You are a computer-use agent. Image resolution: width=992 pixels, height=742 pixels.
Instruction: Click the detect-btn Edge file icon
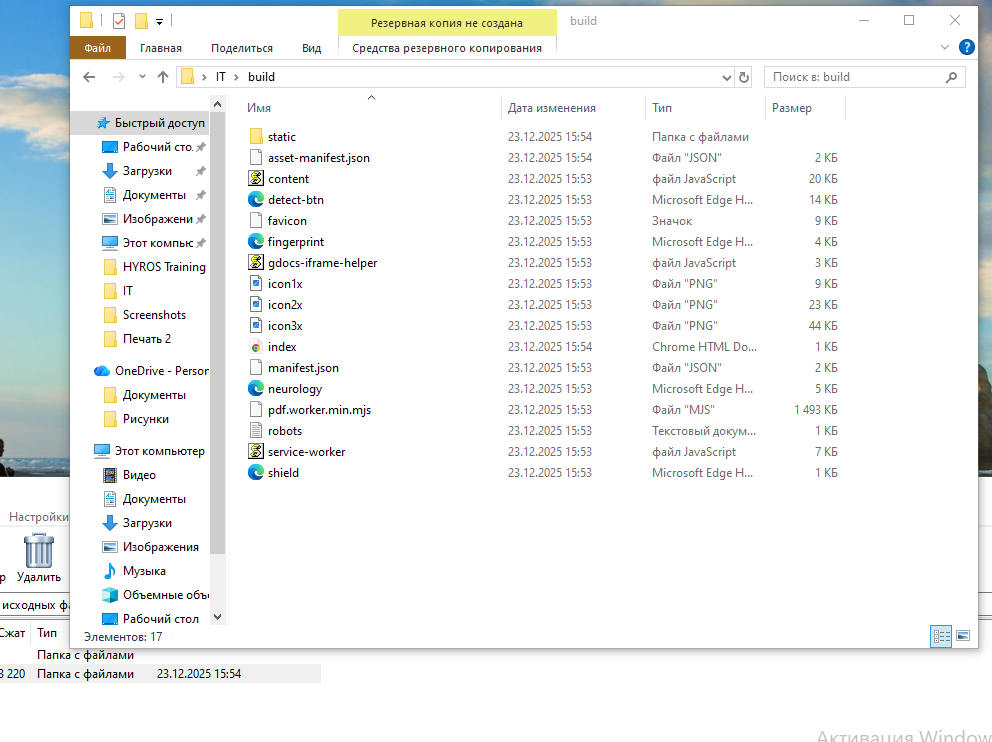(x=256, y=199)
